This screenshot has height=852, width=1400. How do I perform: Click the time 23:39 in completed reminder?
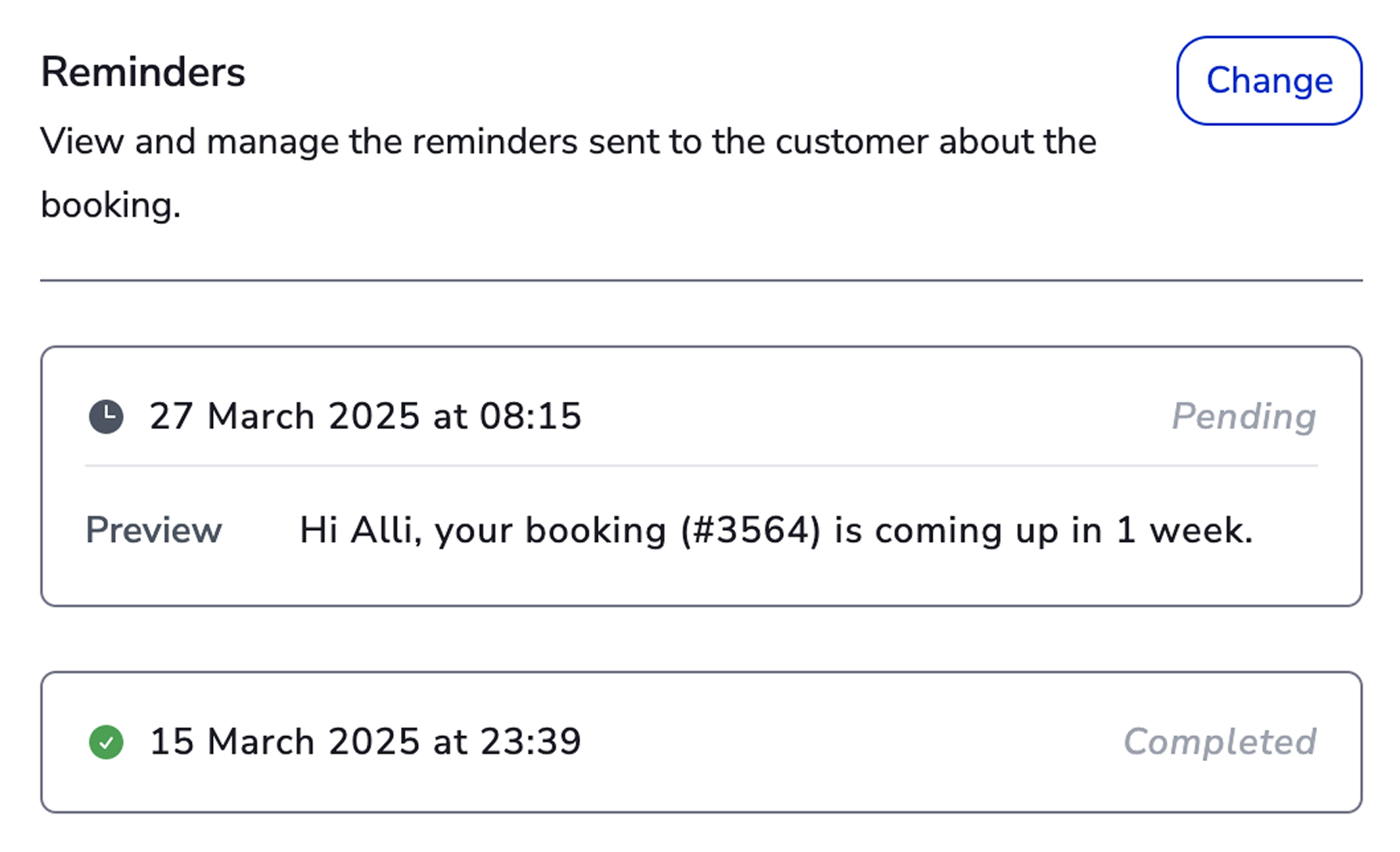coord(530,742)
